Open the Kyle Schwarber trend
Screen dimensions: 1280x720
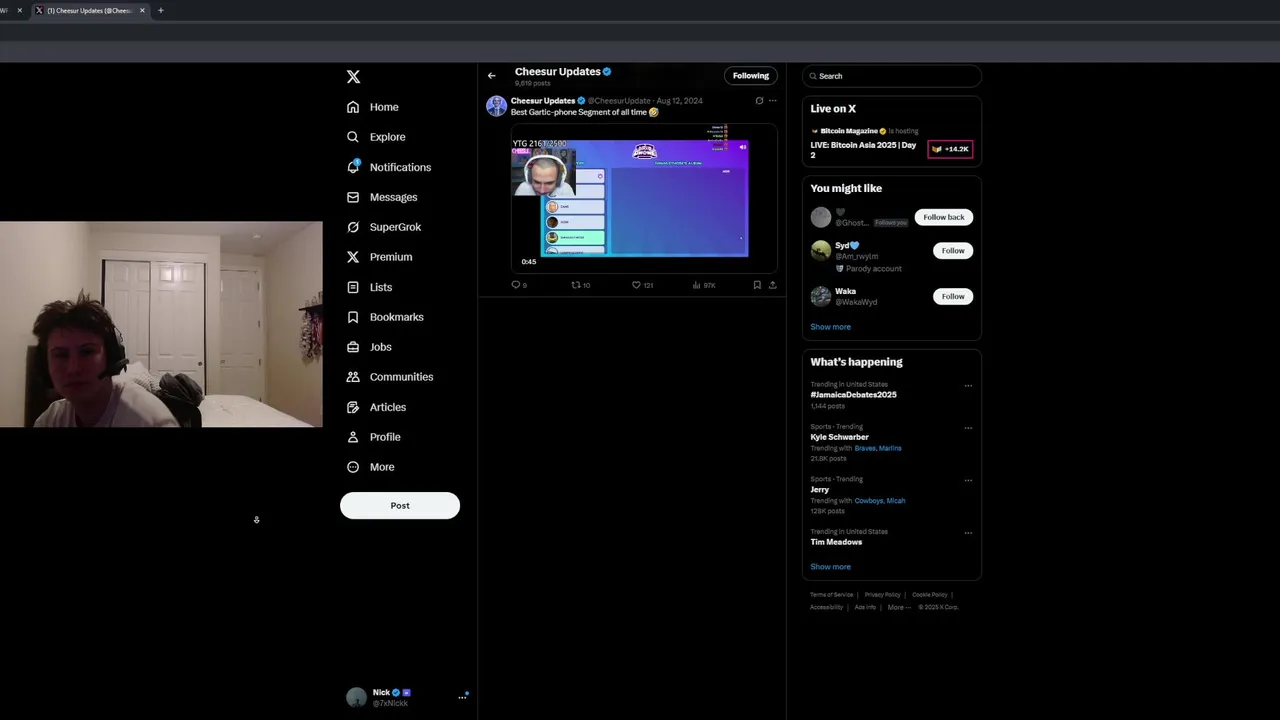(839, 437)
